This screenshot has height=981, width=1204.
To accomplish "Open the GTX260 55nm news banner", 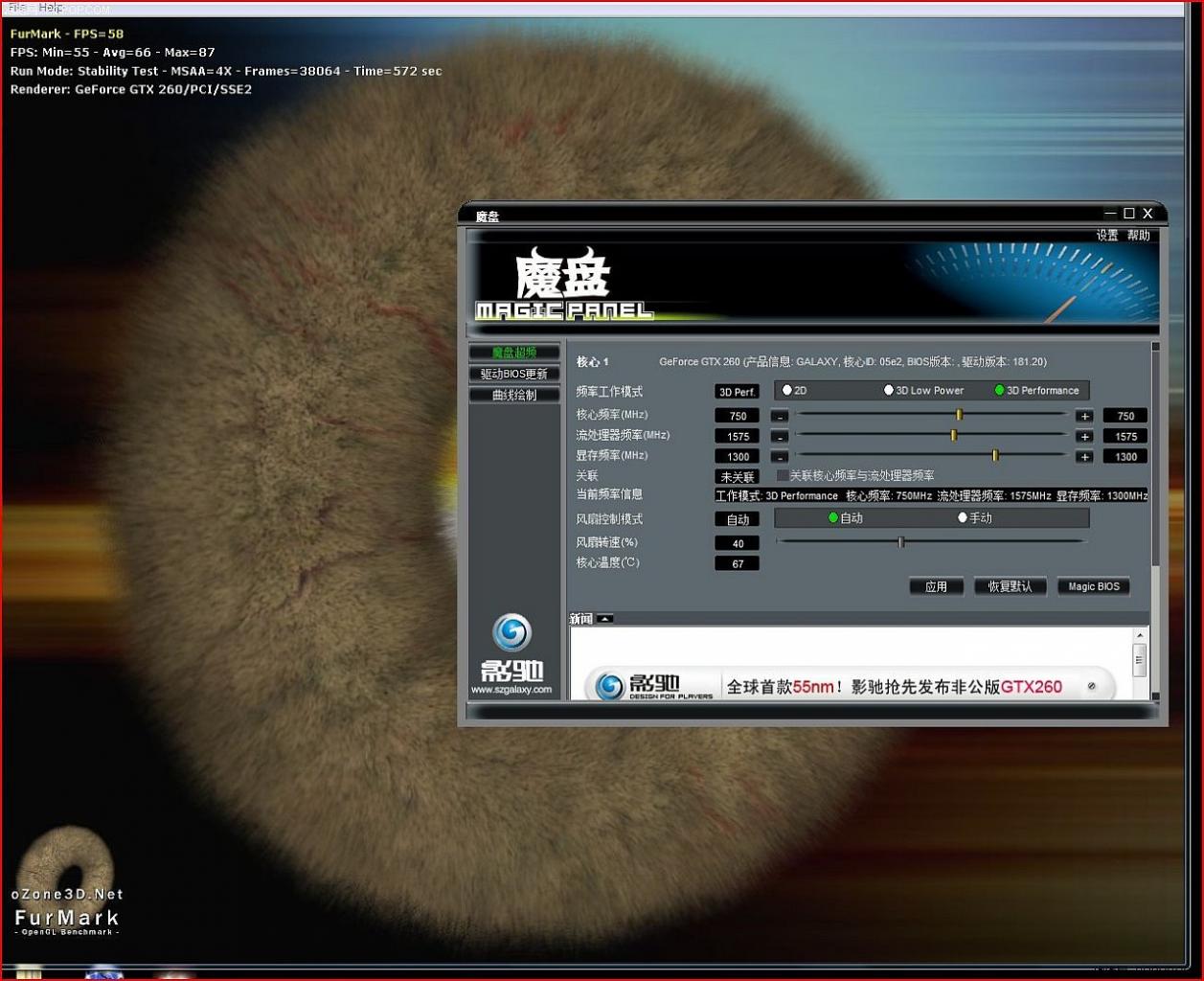I will 850,685.
